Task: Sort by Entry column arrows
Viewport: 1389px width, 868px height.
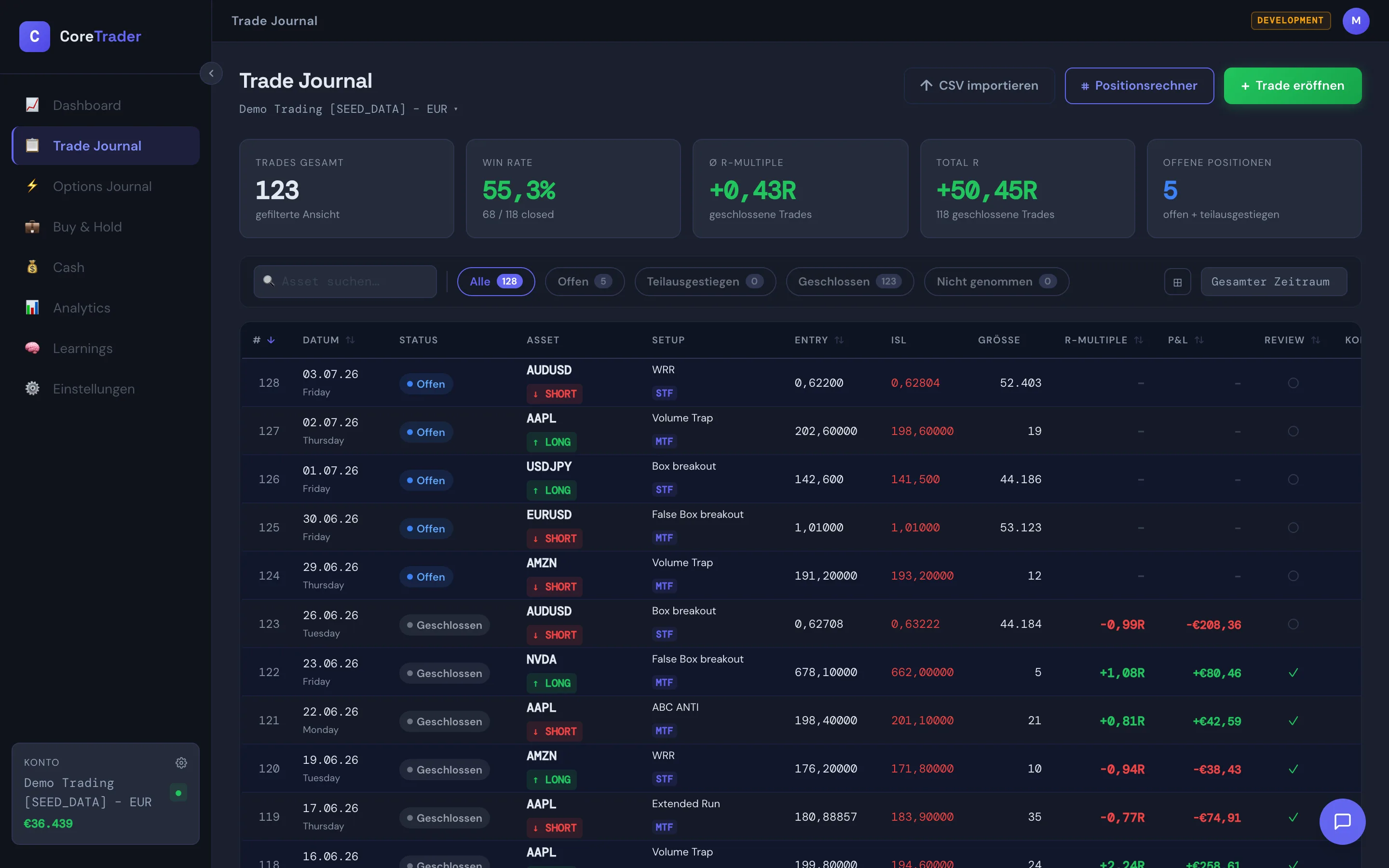Action: click(839, 340)
